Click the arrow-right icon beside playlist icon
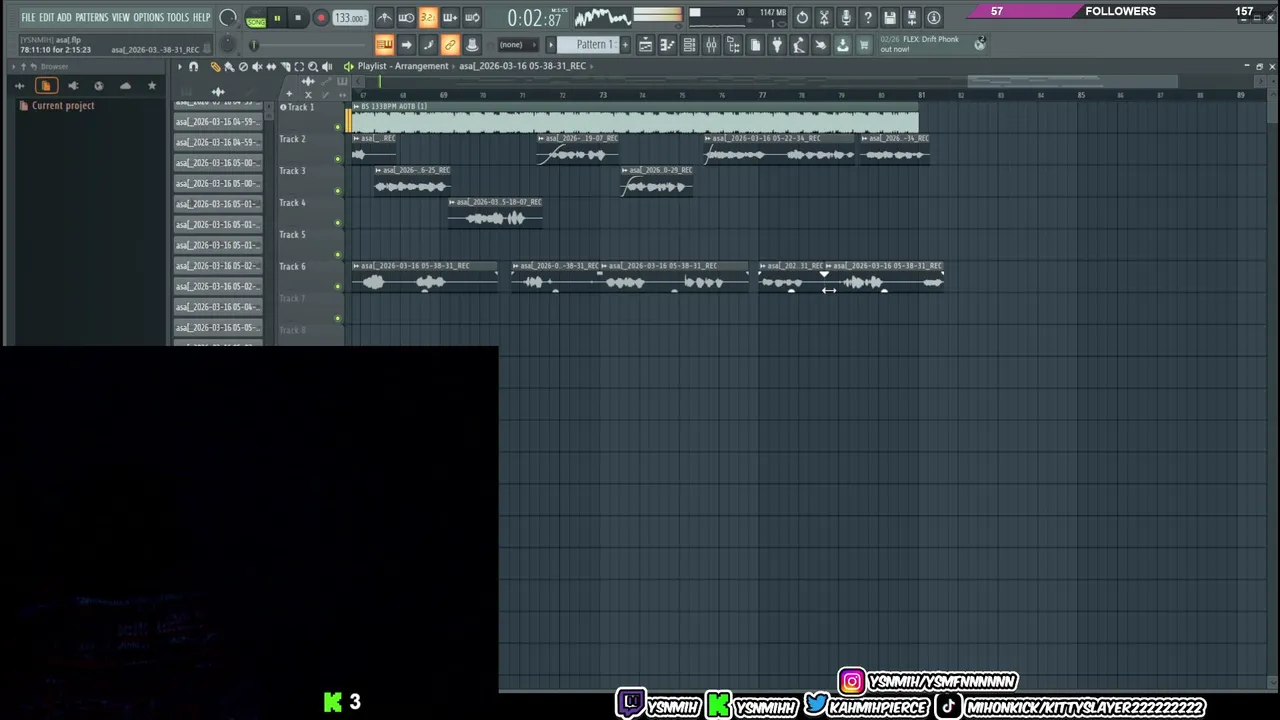 [x=406, y=45]
